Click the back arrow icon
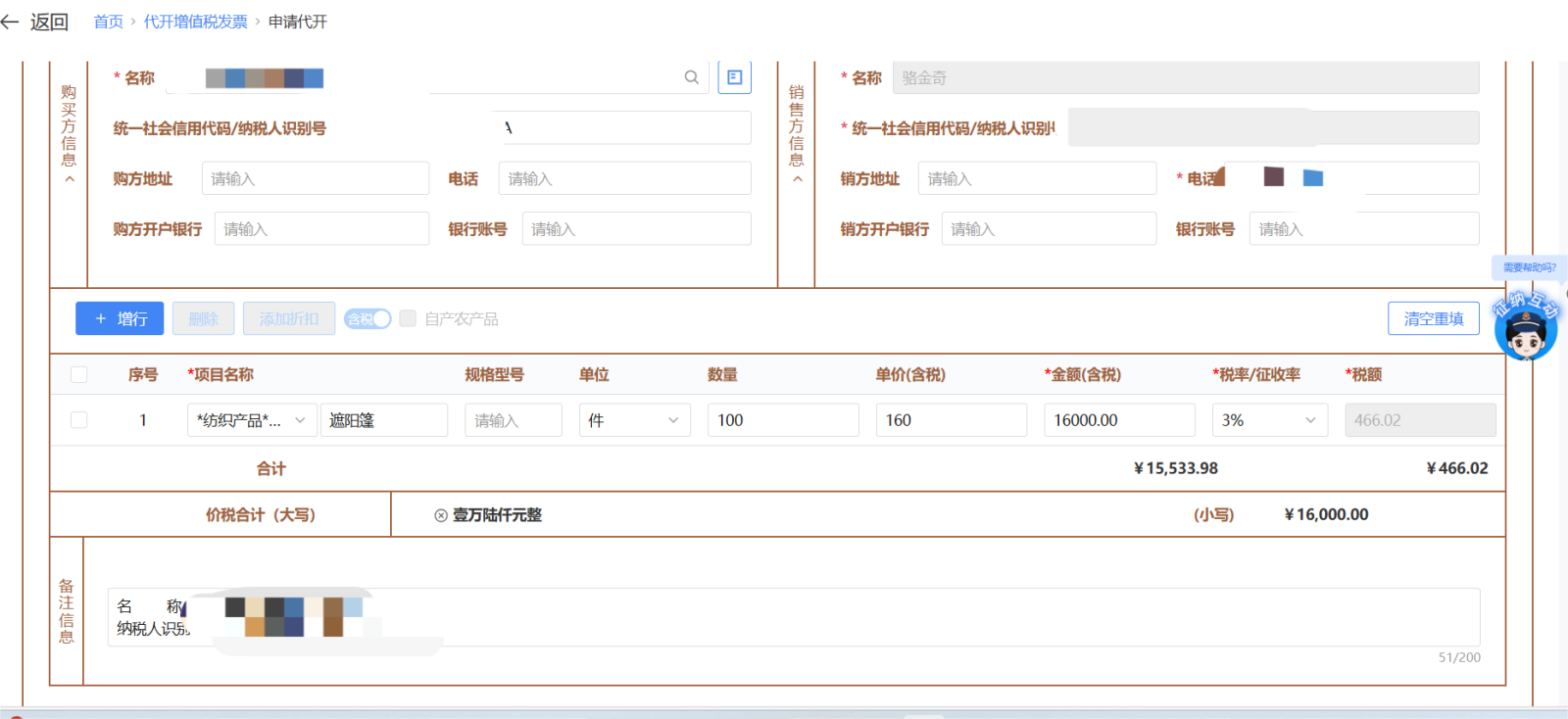Screen dimensions: 1568x719 tap(10, 22)
